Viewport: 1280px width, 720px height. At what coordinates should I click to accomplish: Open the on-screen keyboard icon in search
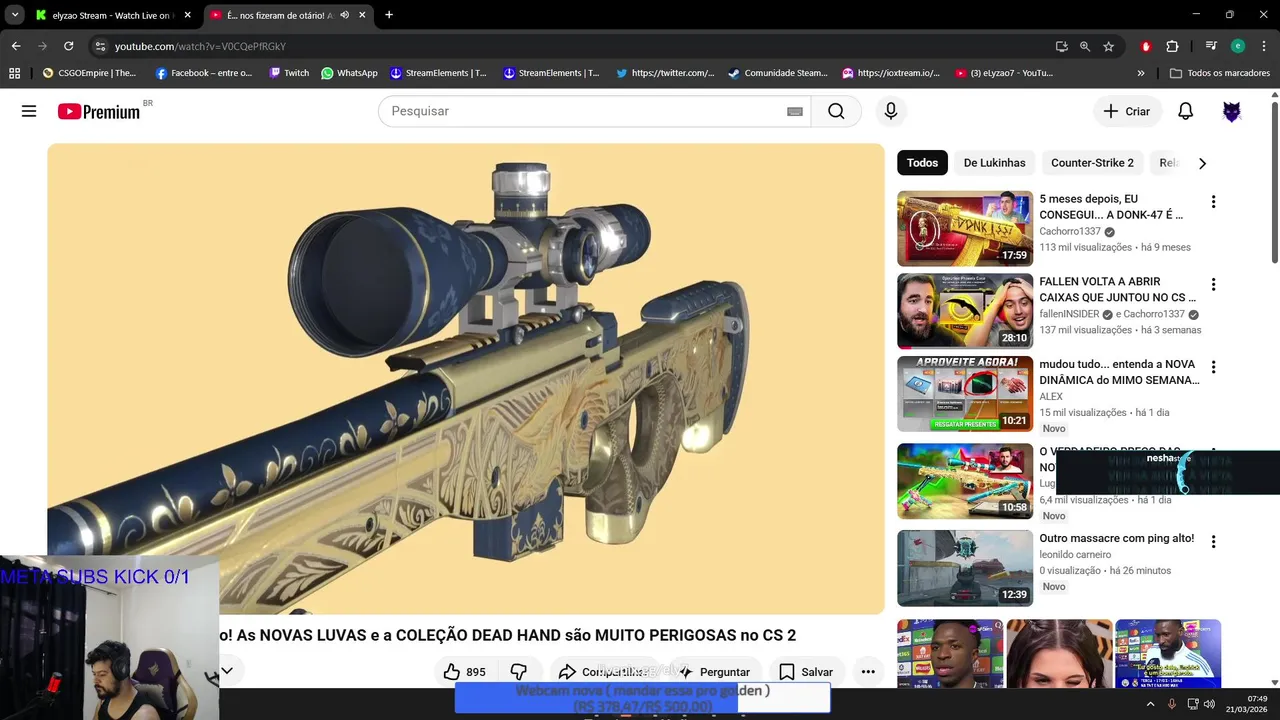tap(795, 111)
